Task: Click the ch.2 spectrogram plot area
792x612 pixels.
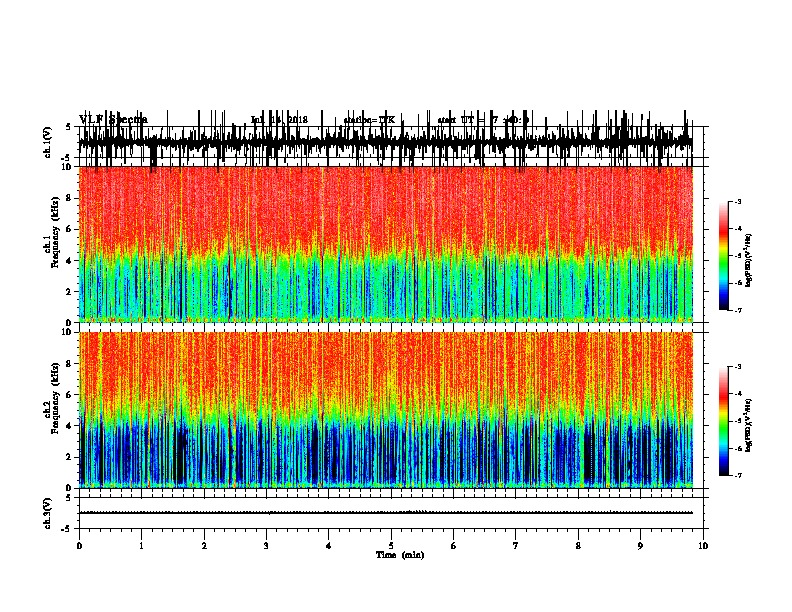Action: tap(386, 410)
